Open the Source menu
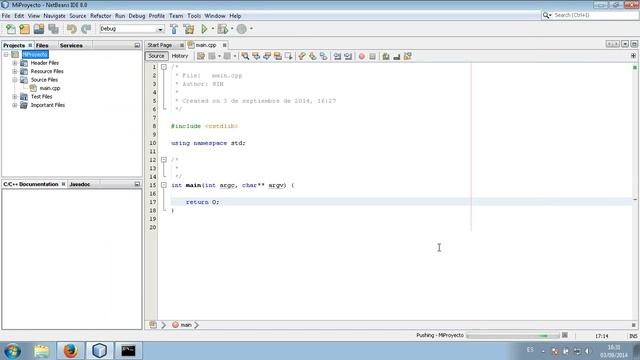Viewport: 640px width, 360px height. 78,16
